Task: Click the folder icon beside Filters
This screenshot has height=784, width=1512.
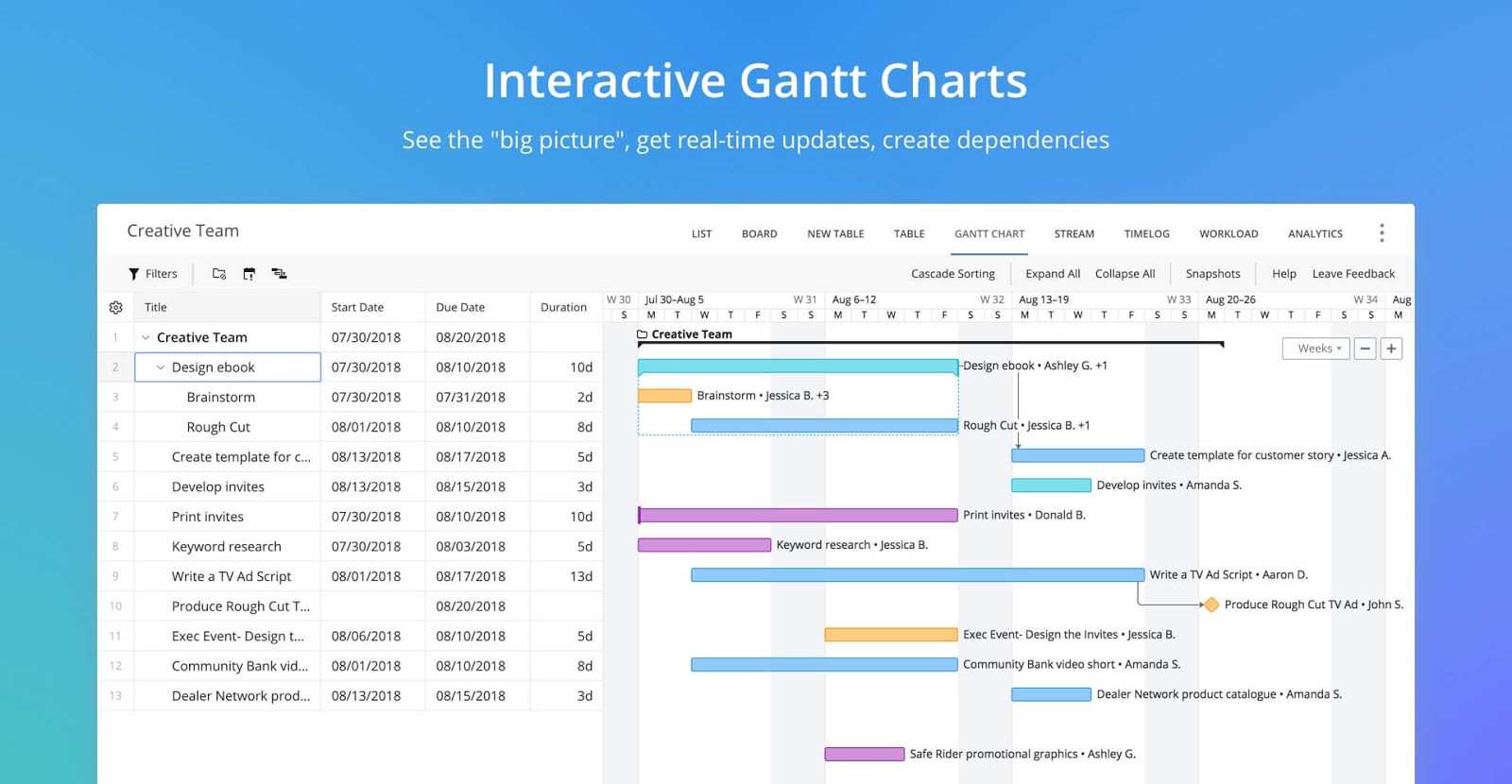Action: pyautogui.click(x=219, y=274)
